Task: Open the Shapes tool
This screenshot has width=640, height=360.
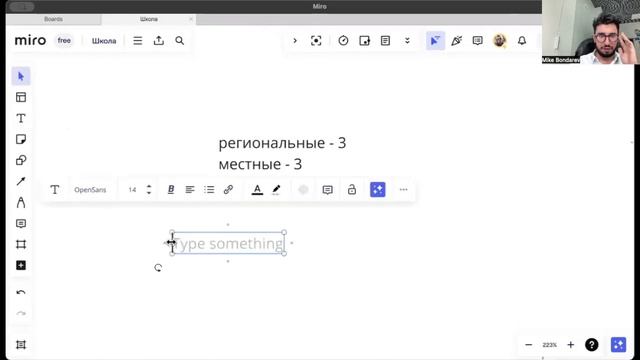Action: click(21, 160)
